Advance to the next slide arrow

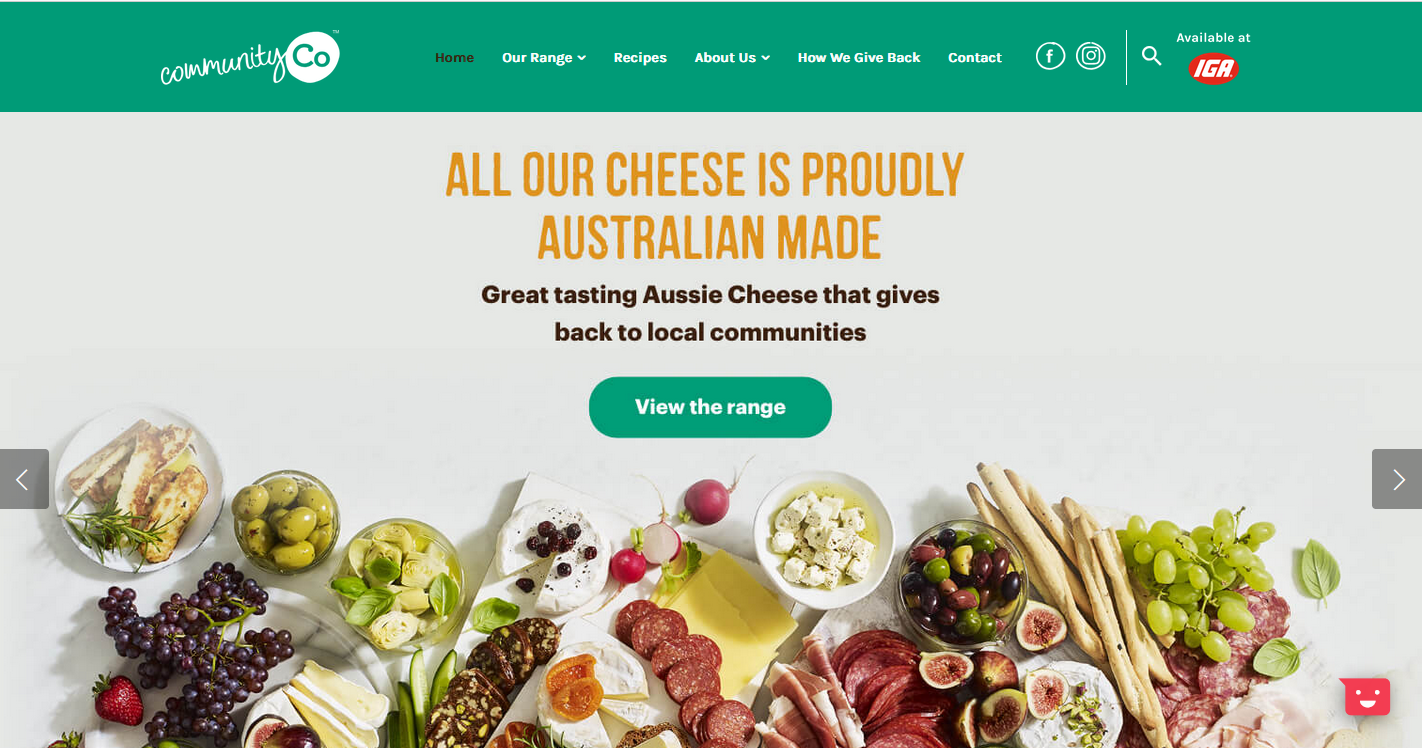1397,479
